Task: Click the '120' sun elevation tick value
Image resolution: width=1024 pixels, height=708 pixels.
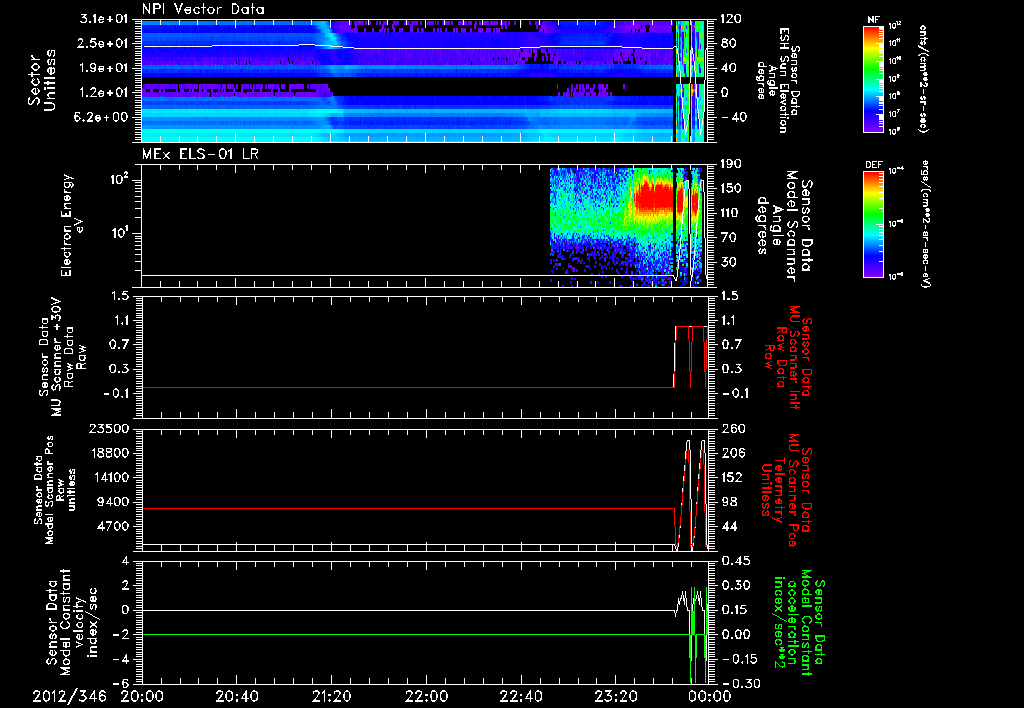Action: (731, 19)
